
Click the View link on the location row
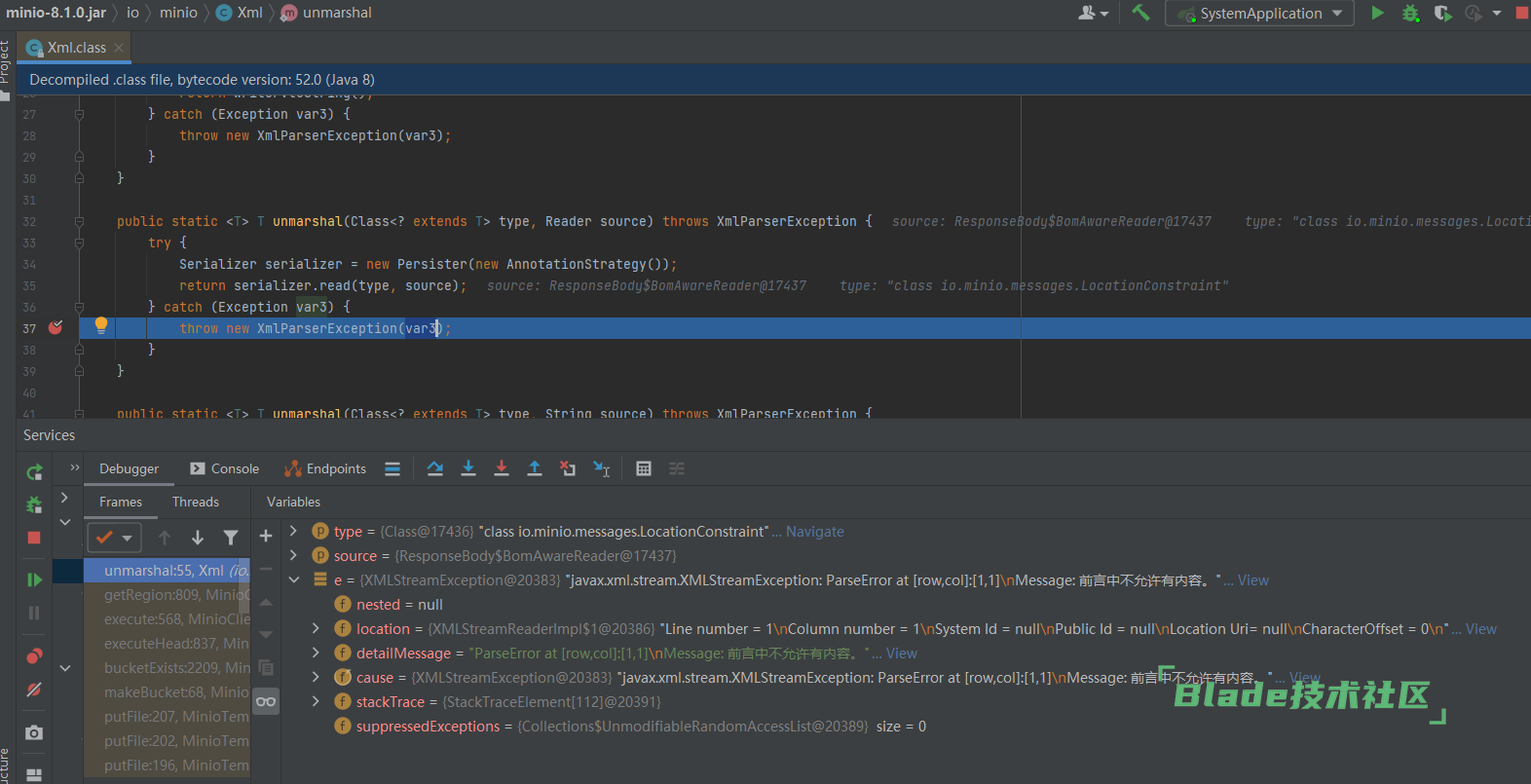click(1481, 629)
